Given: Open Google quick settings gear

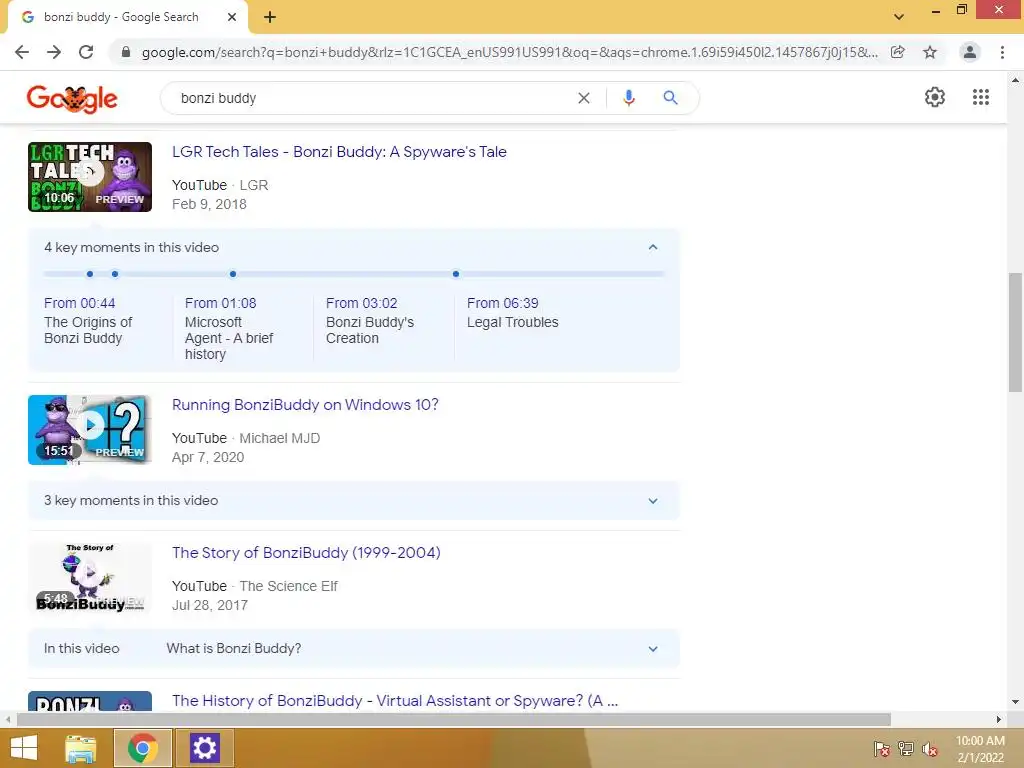Looking at the screenshot, I should [935, 97].
